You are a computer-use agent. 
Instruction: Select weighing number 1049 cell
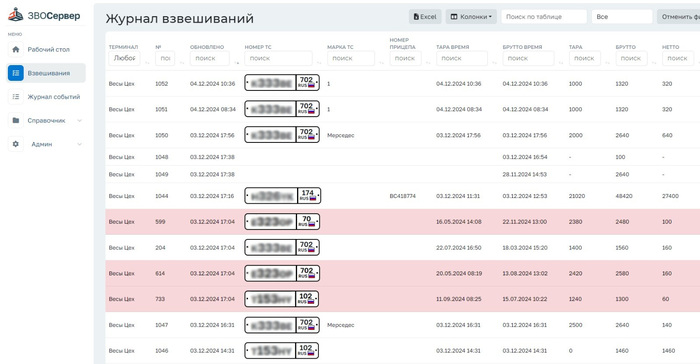click(162, 174)
